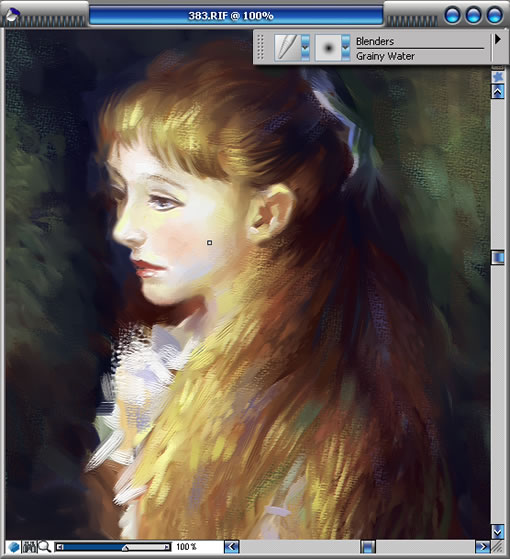Open the brush variant dab preview
The image size is (510, 559).
(328, 47)
